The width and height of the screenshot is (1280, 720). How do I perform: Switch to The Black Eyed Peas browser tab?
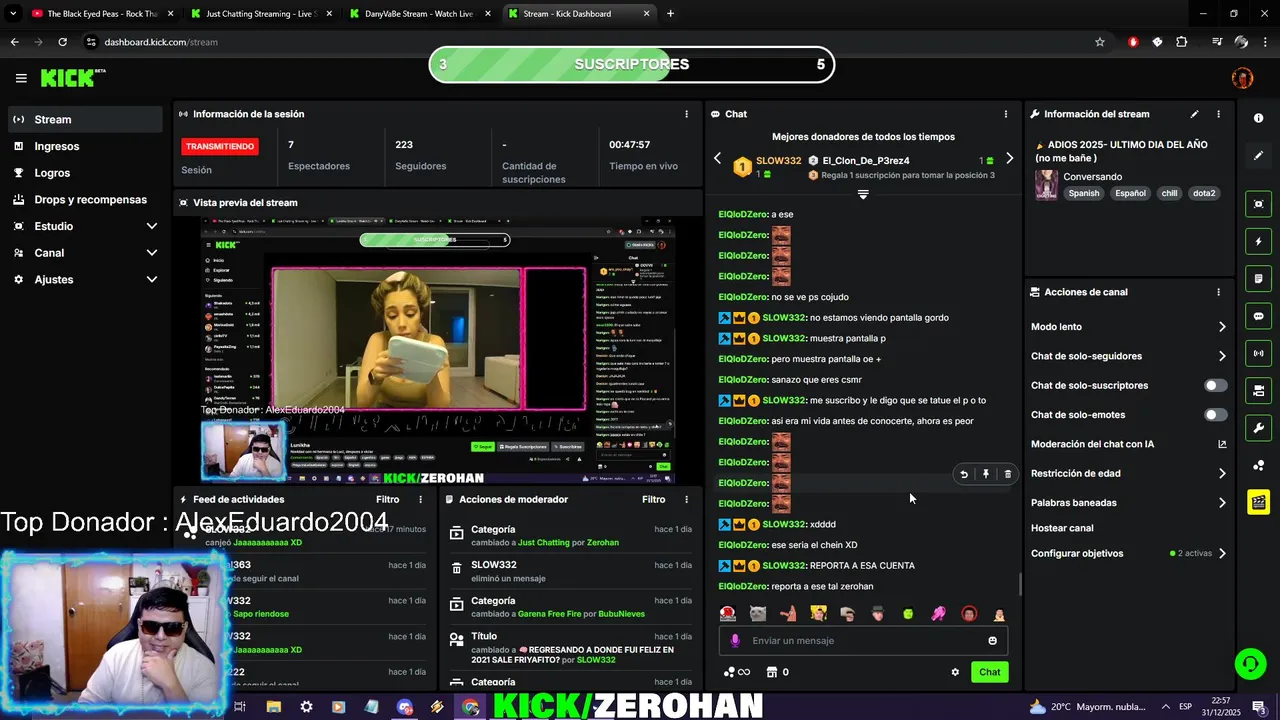[x=103, y=14]
